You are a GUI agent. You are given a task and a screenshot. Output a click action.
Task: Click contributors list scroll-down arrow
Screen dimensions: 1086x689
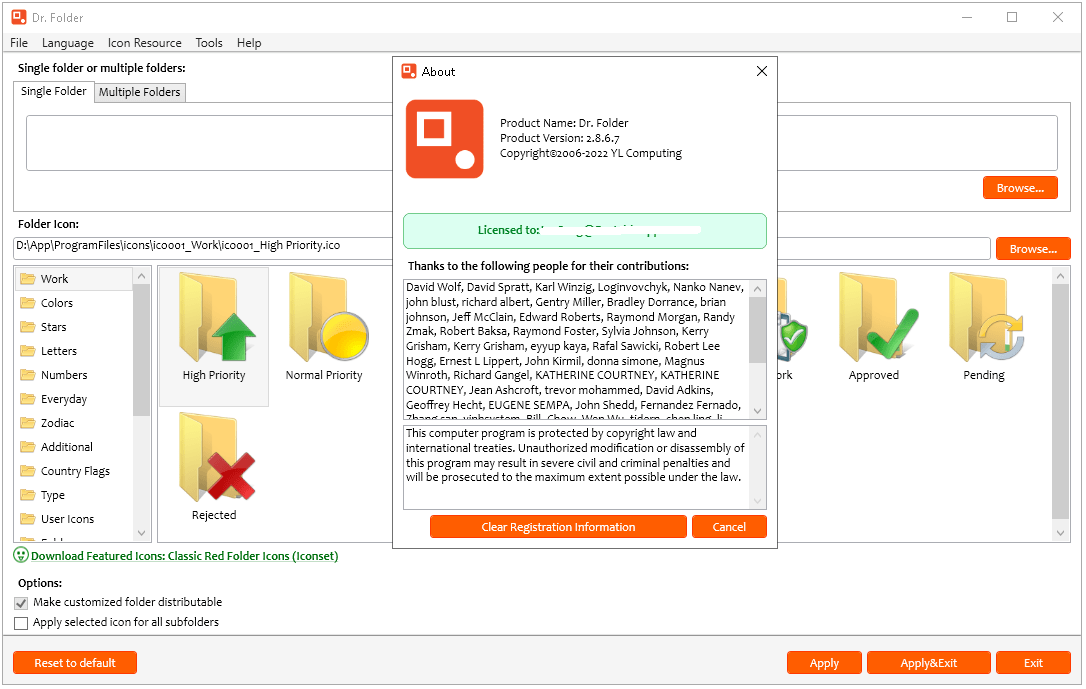click(x=758, y=411)
